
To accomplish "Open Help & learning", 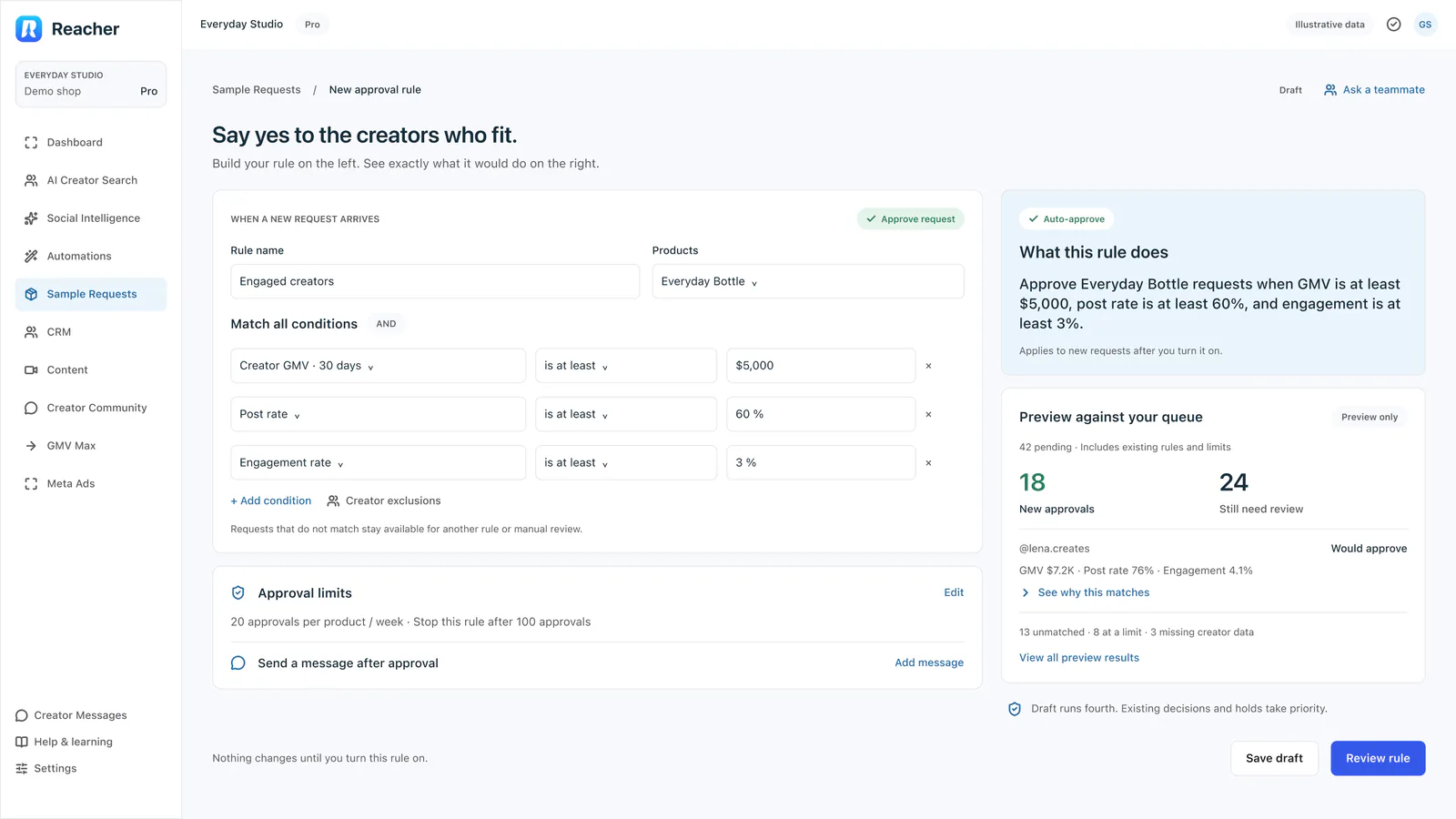I will point(65,742).
